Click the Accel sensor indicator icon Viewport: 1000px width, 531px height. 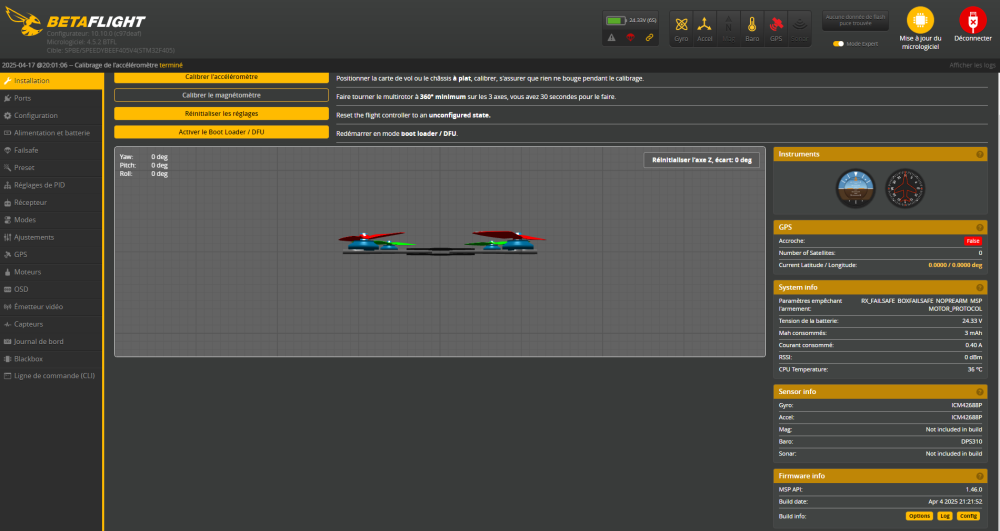click(705, 24)
